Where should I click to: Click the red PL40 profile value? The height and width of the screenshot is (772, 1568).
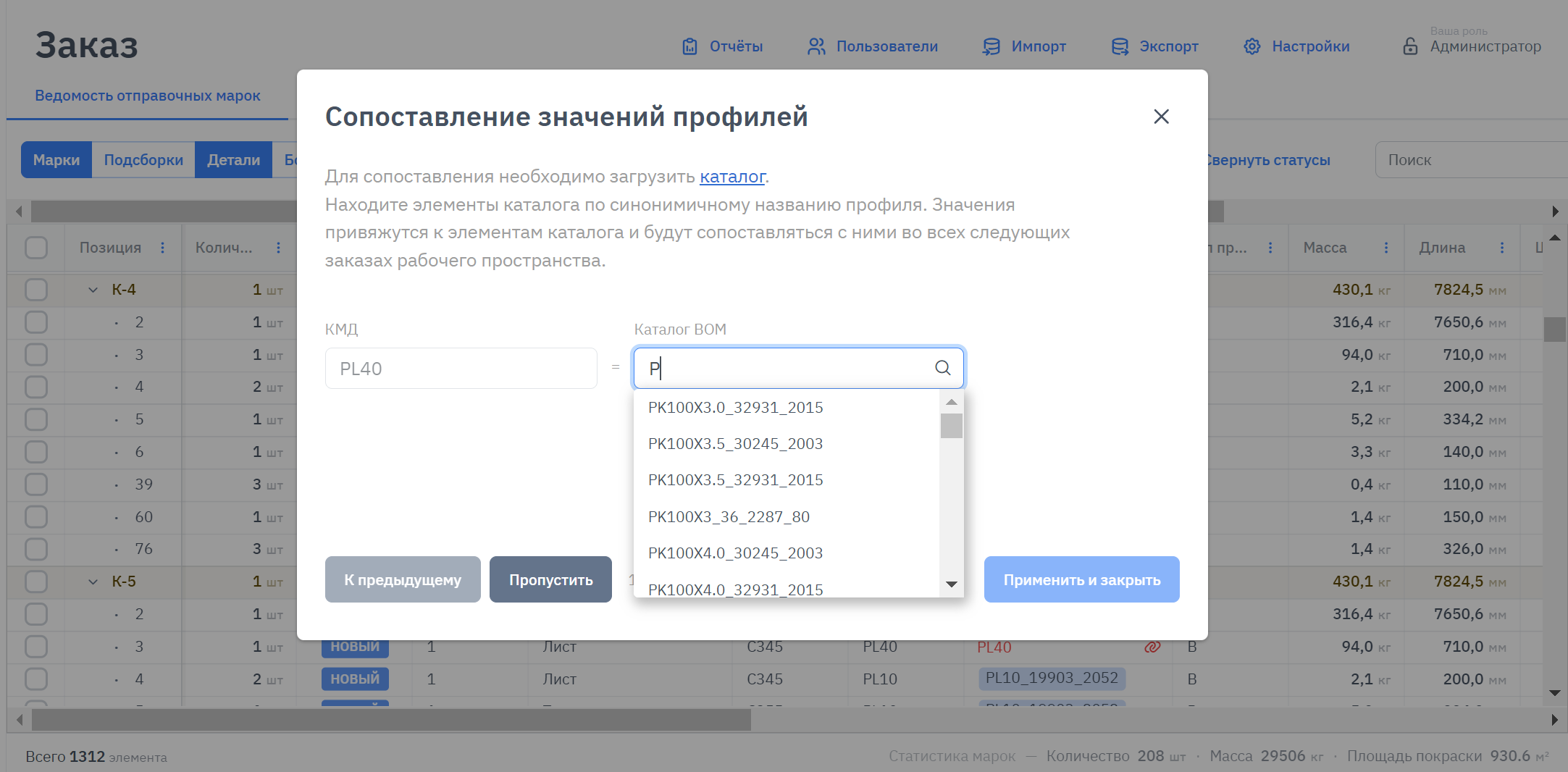[x=994, y=647]
